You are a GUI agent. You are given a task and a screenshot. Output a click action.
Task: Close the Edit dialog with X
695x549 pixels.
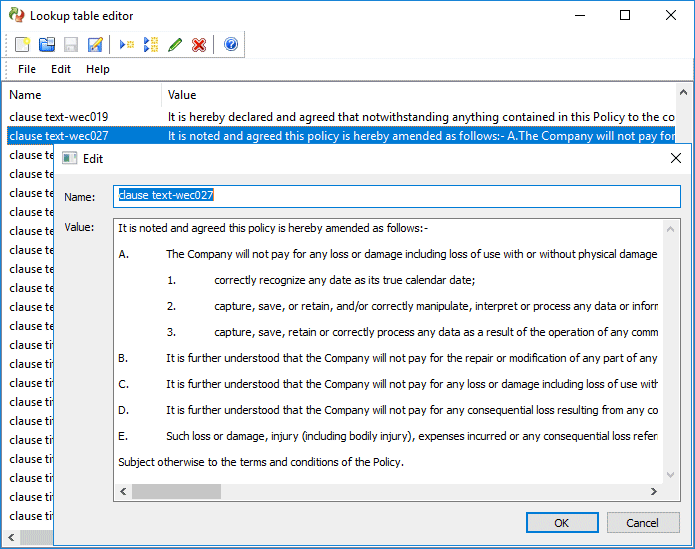coord(675,158)
